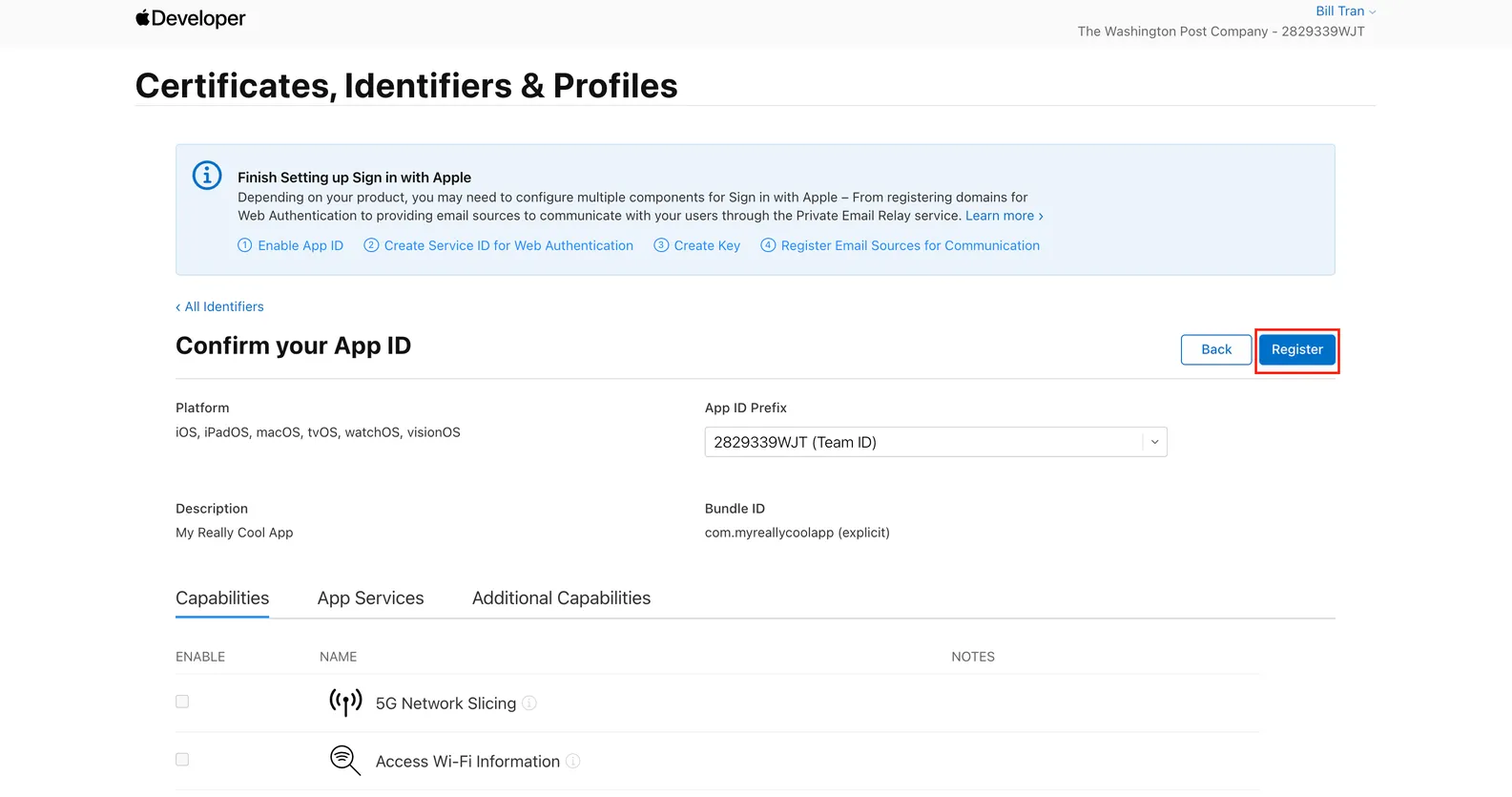
Task: Open the info tooltip next to Access Wi-Fi Information
Action: [573, 761]
